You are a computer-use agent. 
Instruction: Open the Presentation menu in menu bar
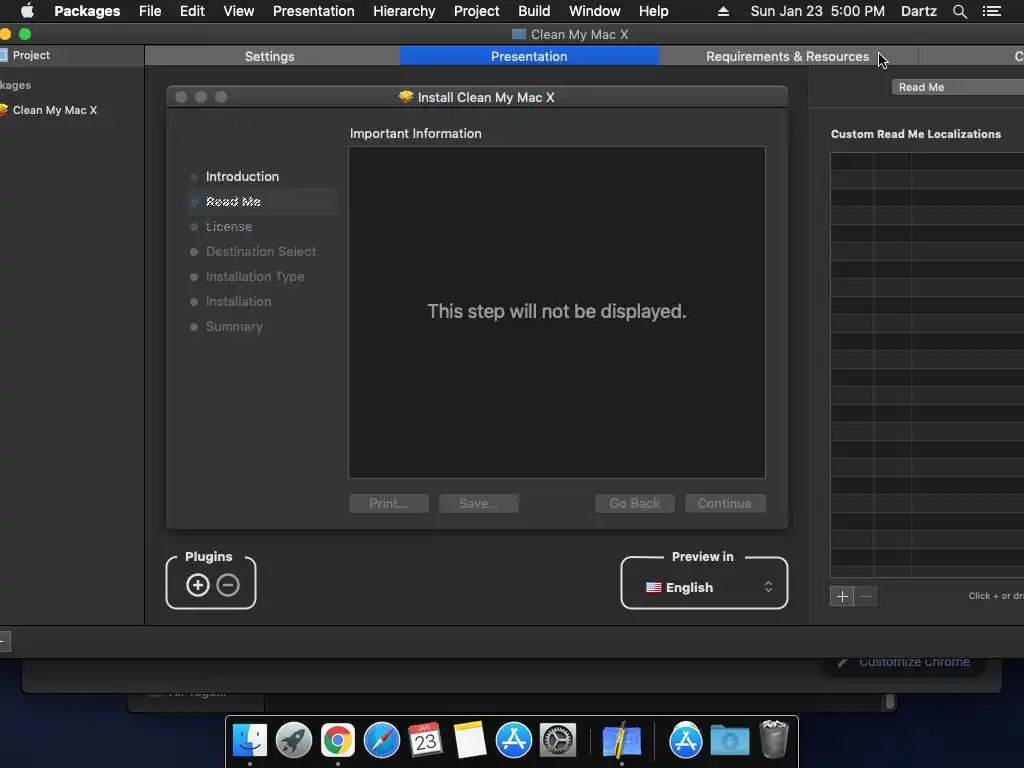click(313, 11)
